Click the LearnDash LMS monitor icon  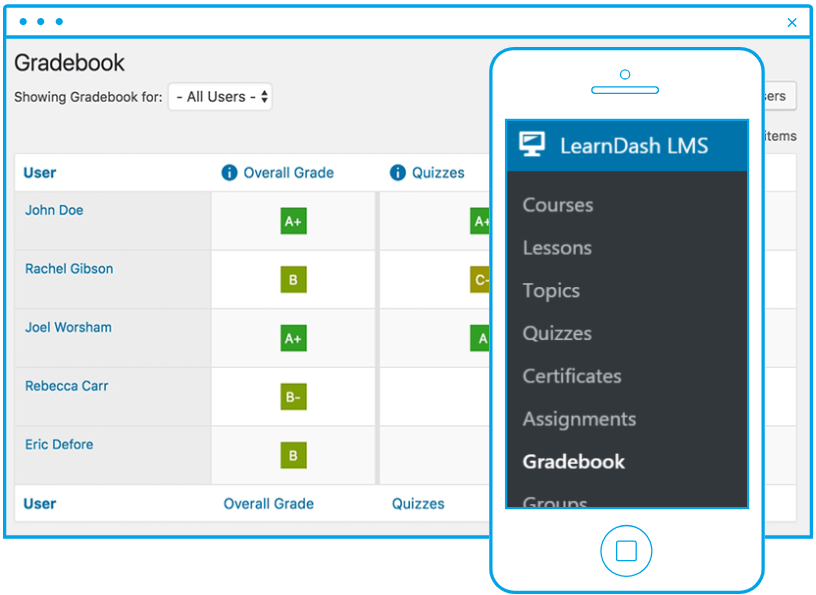click(532, 144)
